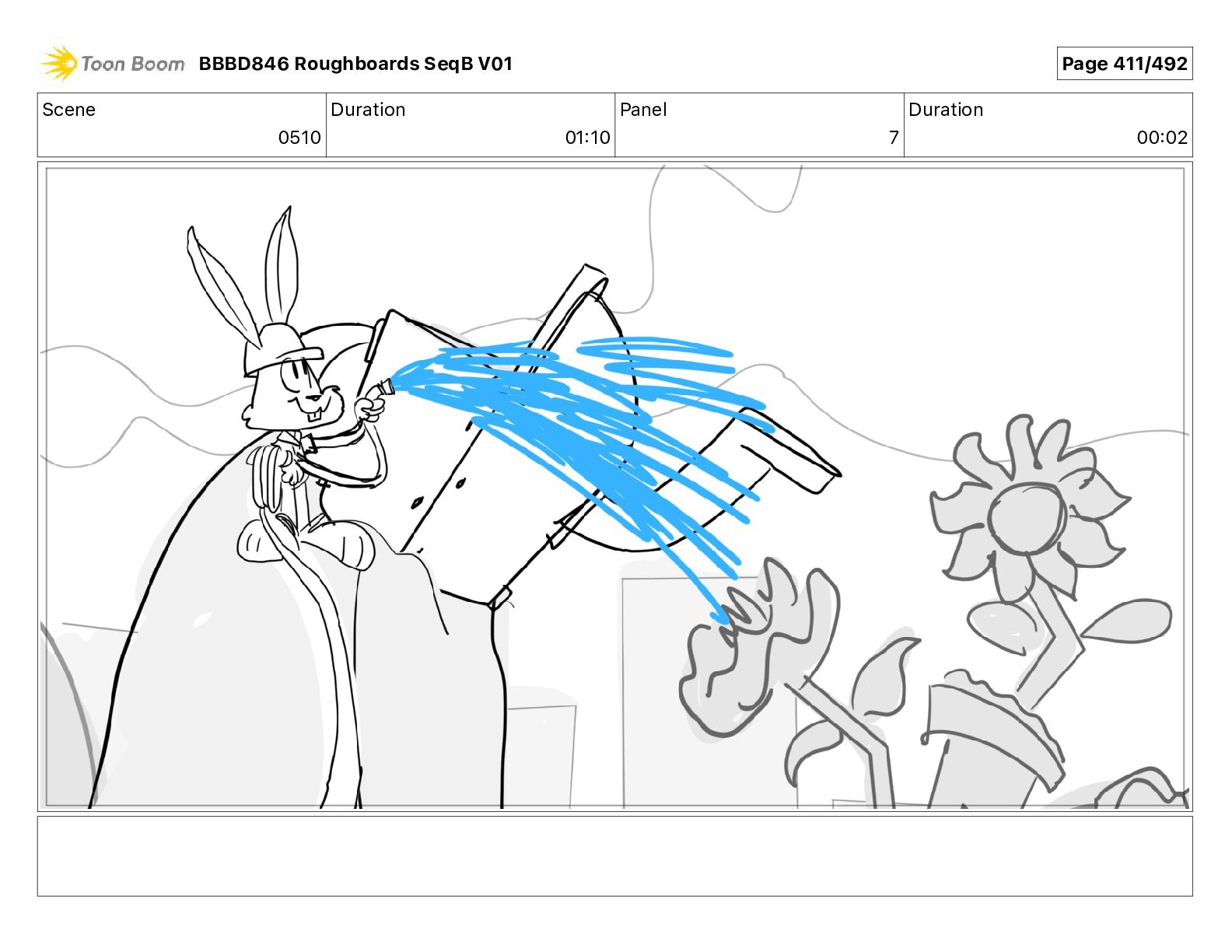Select scene number '0510'

coord(299,138)
